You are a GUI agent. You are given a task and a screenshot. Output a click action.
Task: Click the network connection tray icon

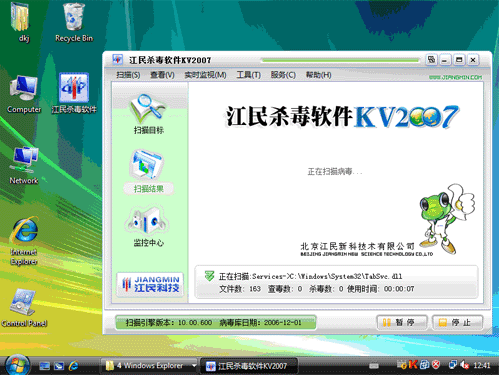(x=453, y=365)
